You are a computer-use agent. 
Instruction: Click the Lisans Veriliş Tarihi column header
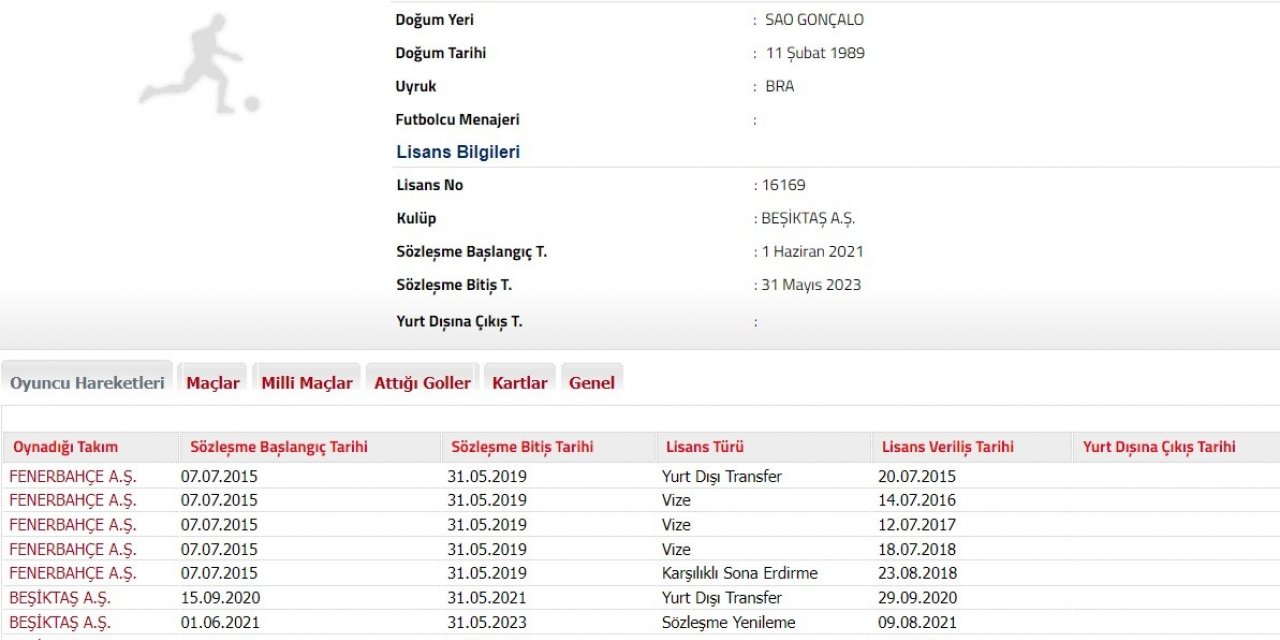tap(948, 447)
